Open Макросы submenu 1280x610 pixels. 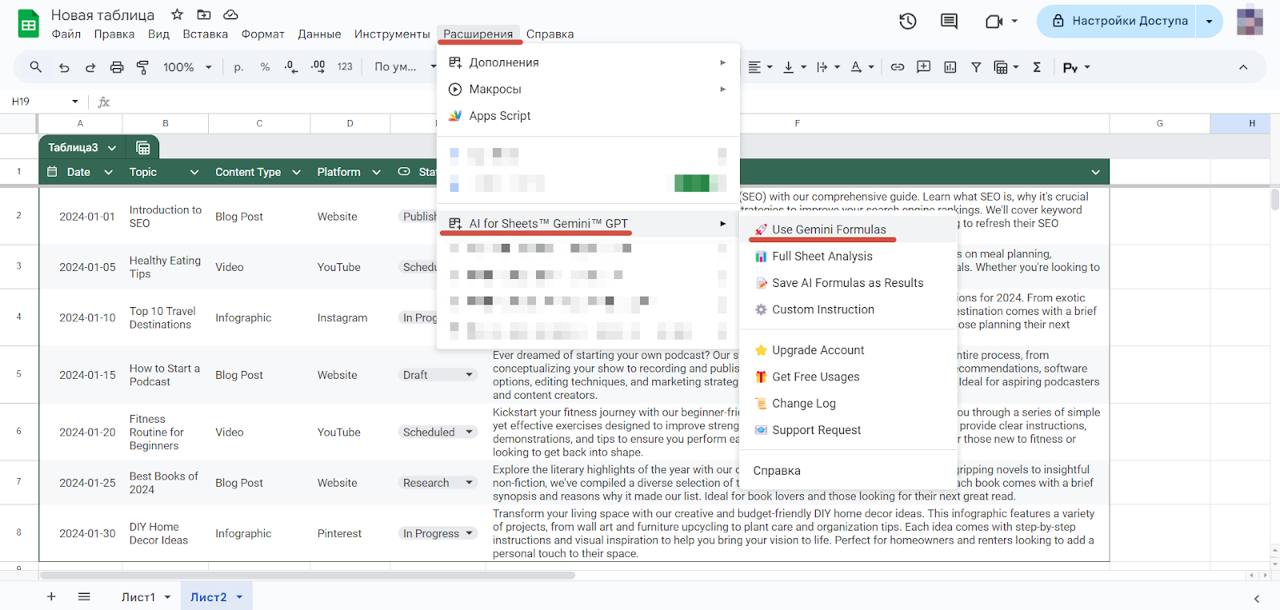point(588,89)
